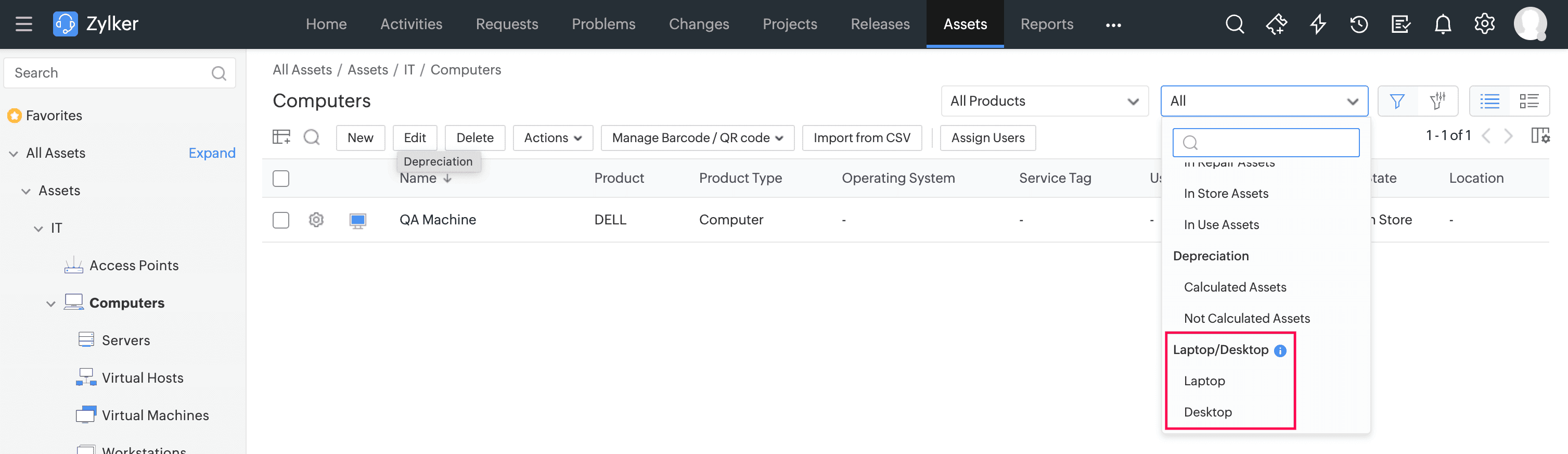Open the All Products dropdown
Screen dimensions: 1568x454
1044,101
